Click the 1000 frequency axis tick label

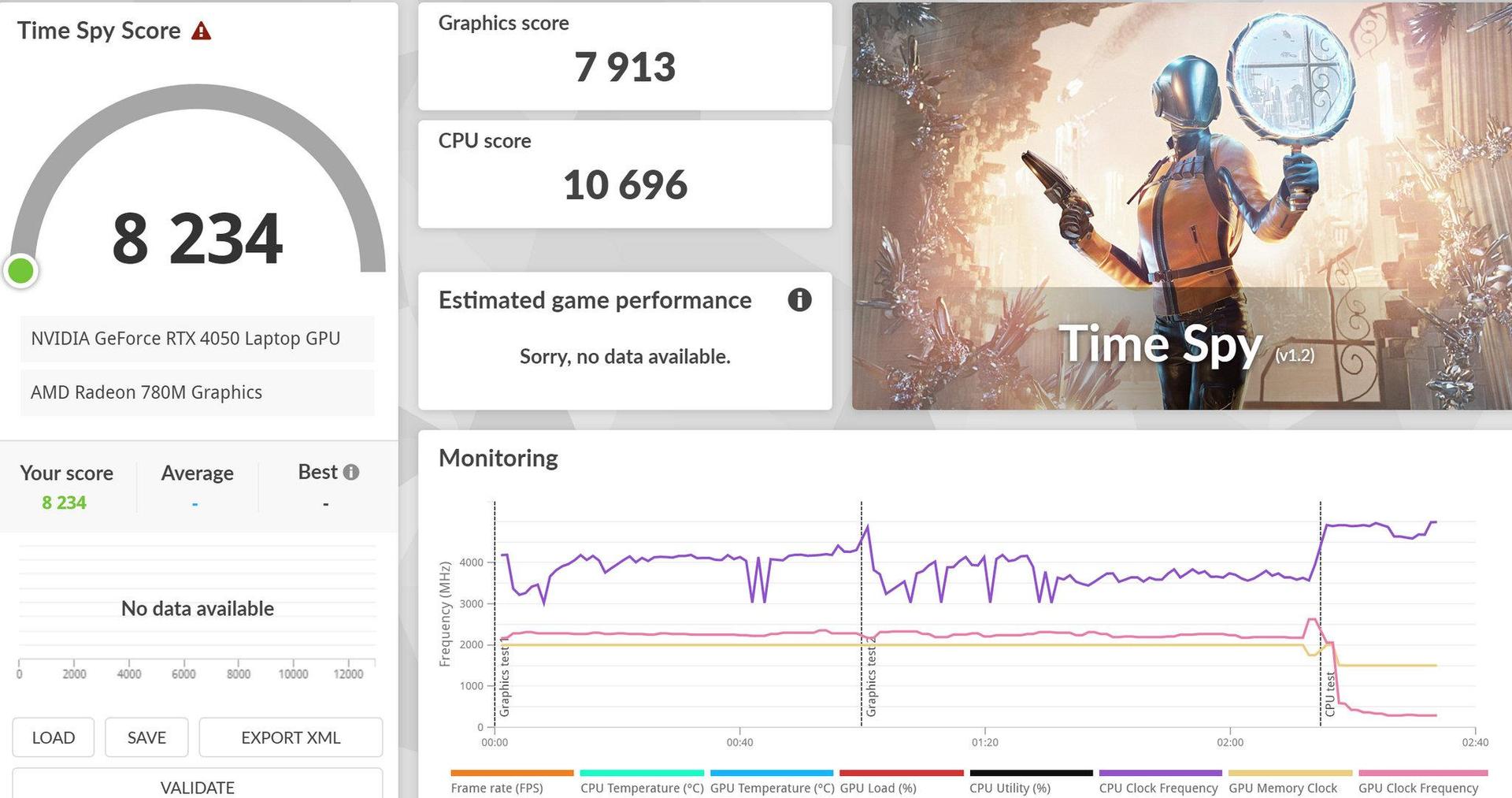(471, 685)
